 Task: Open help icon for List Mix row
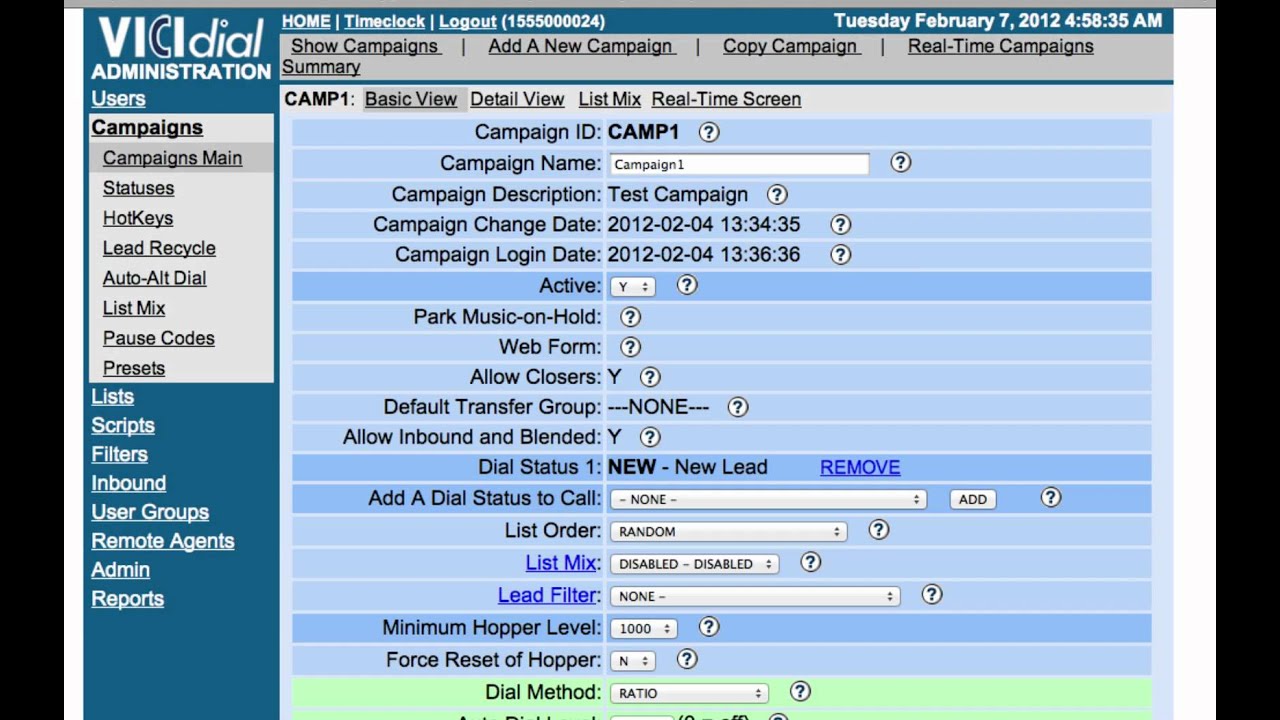click(811, 562)
